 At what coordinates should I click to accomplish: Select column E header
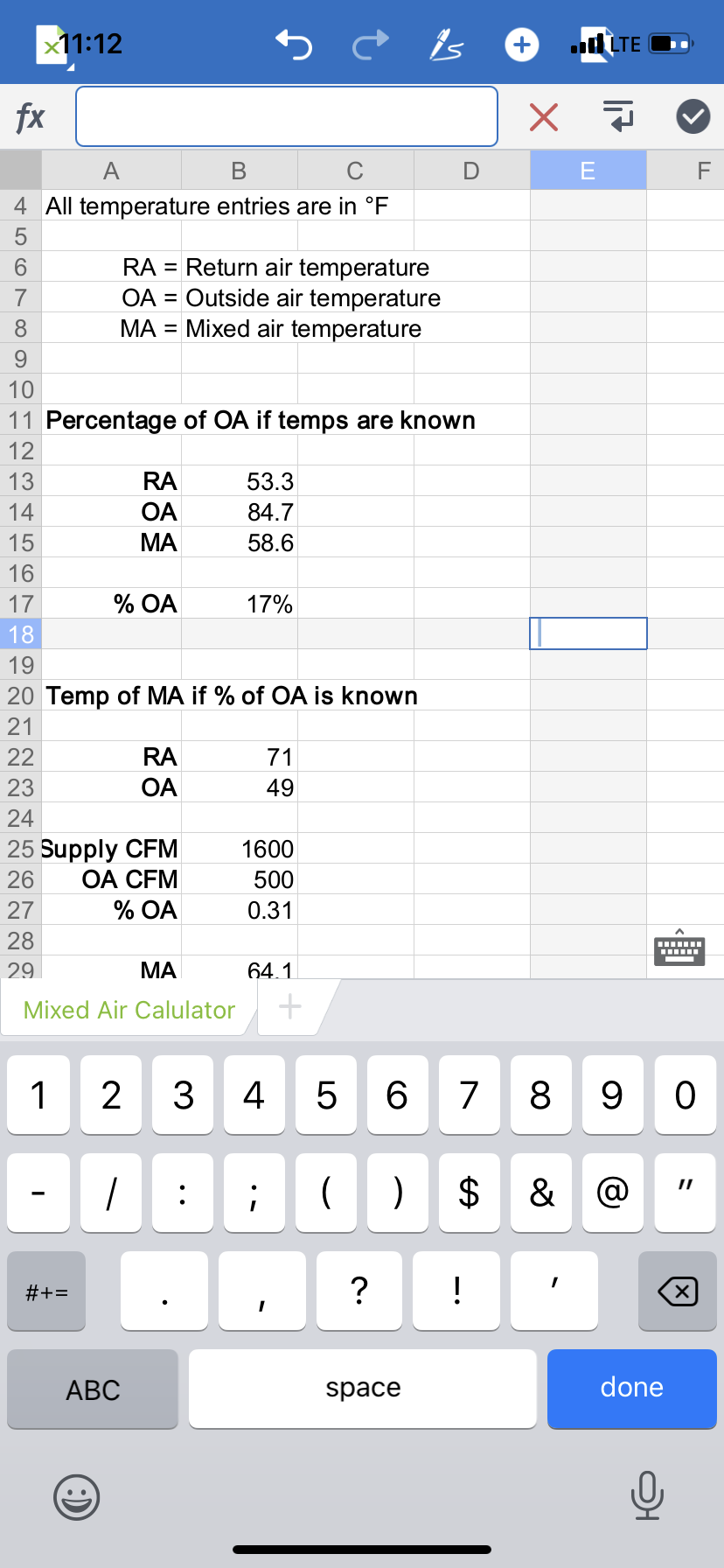pyautogui.click(x=588, y=171)
